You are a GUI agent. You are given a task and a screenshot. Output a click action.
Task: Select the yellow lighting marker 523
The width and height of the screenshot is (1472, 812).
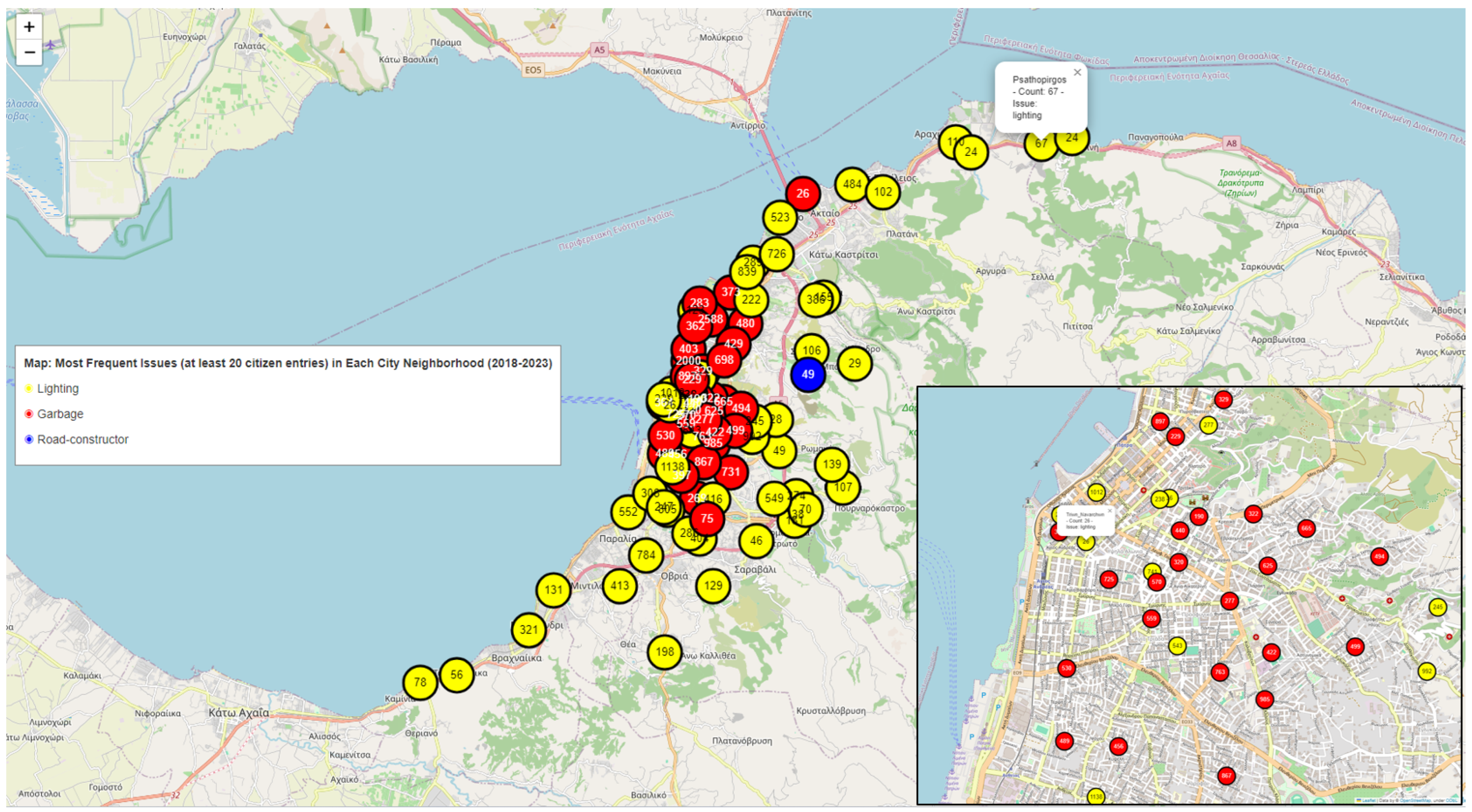(779, 218)
